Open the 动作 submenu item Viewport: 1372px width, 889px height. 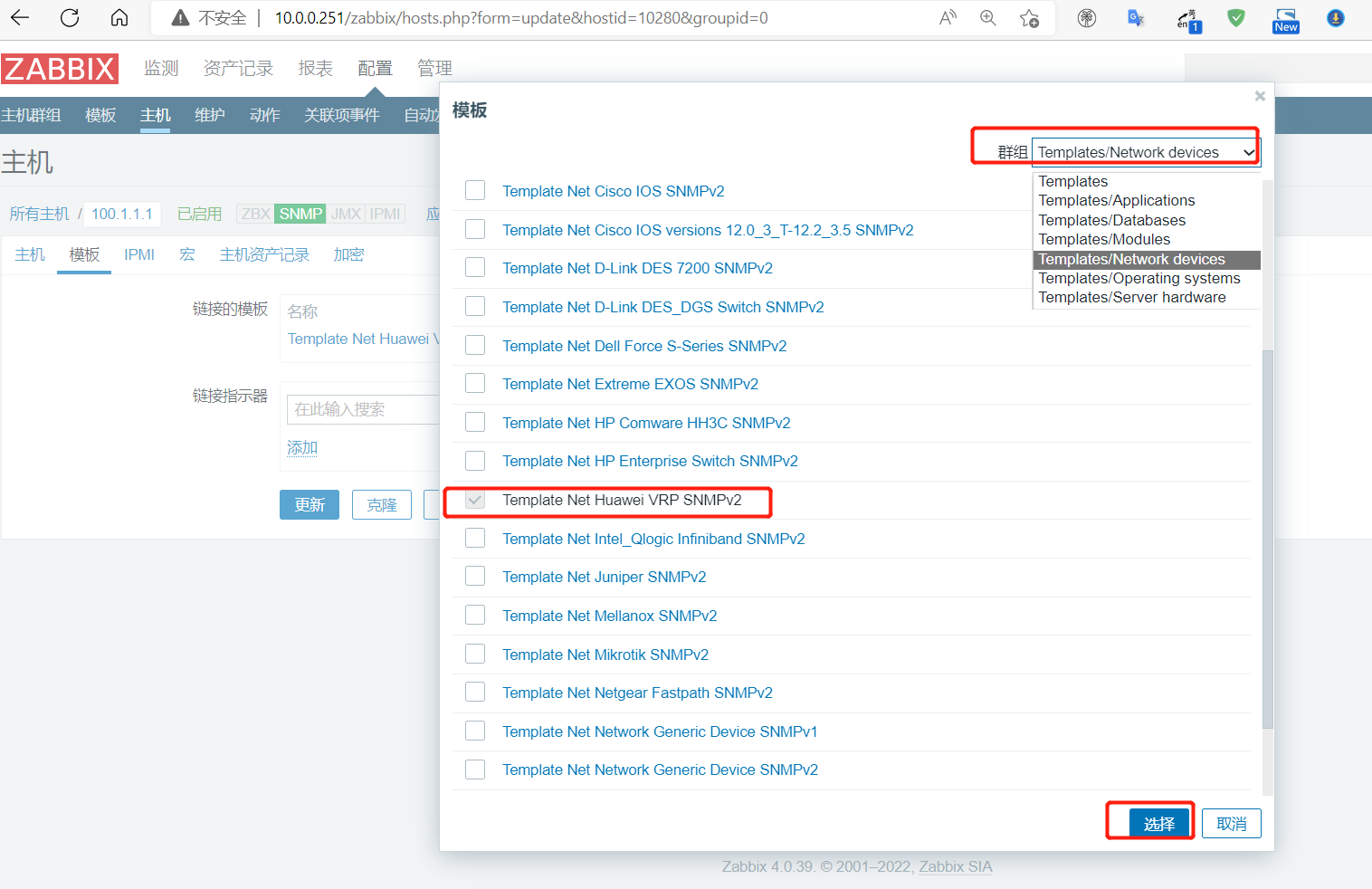point(265,115)
